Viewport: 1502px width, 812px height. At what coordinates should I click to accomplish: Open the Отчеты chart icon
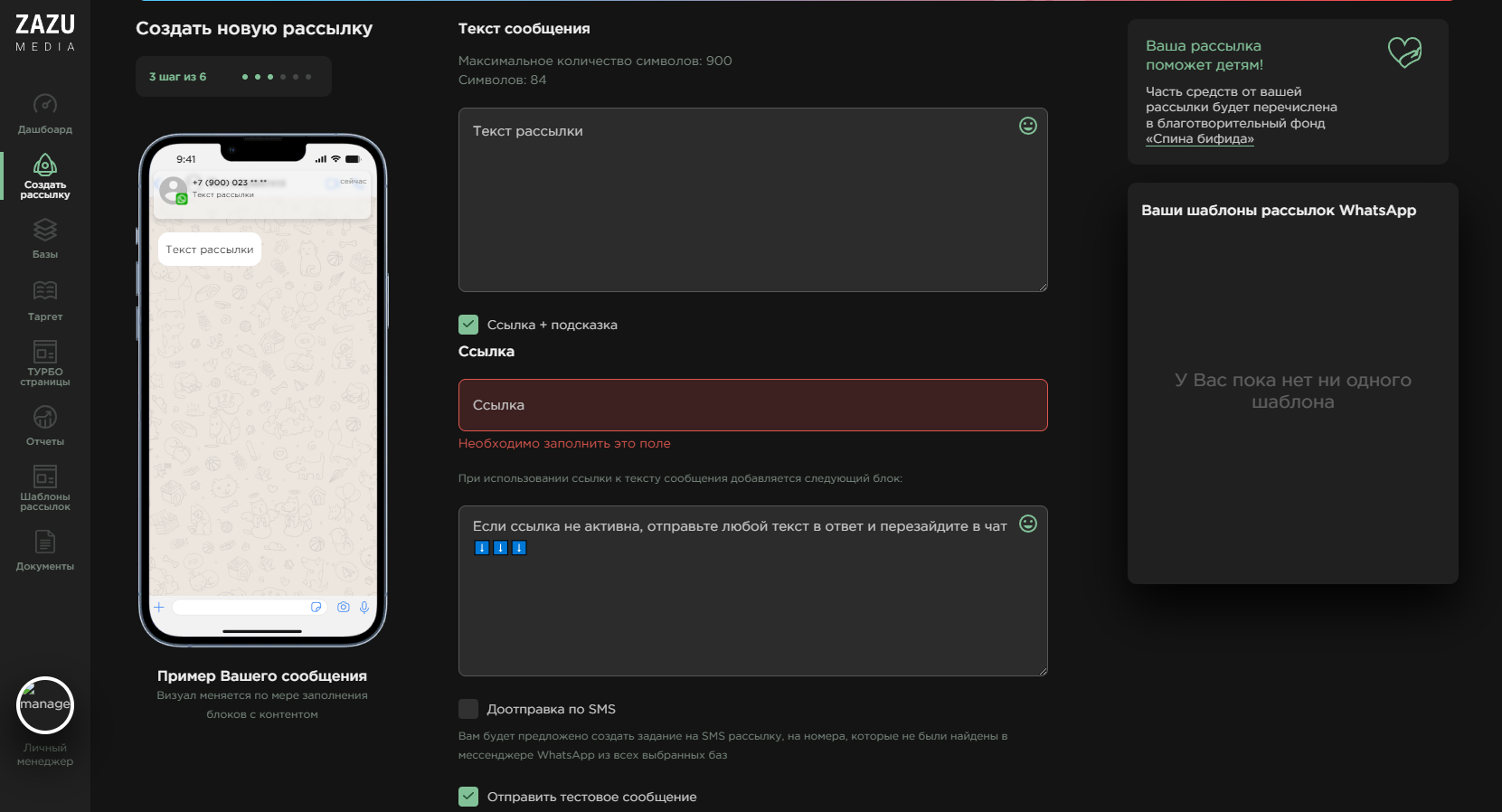[x=45, y=417]
